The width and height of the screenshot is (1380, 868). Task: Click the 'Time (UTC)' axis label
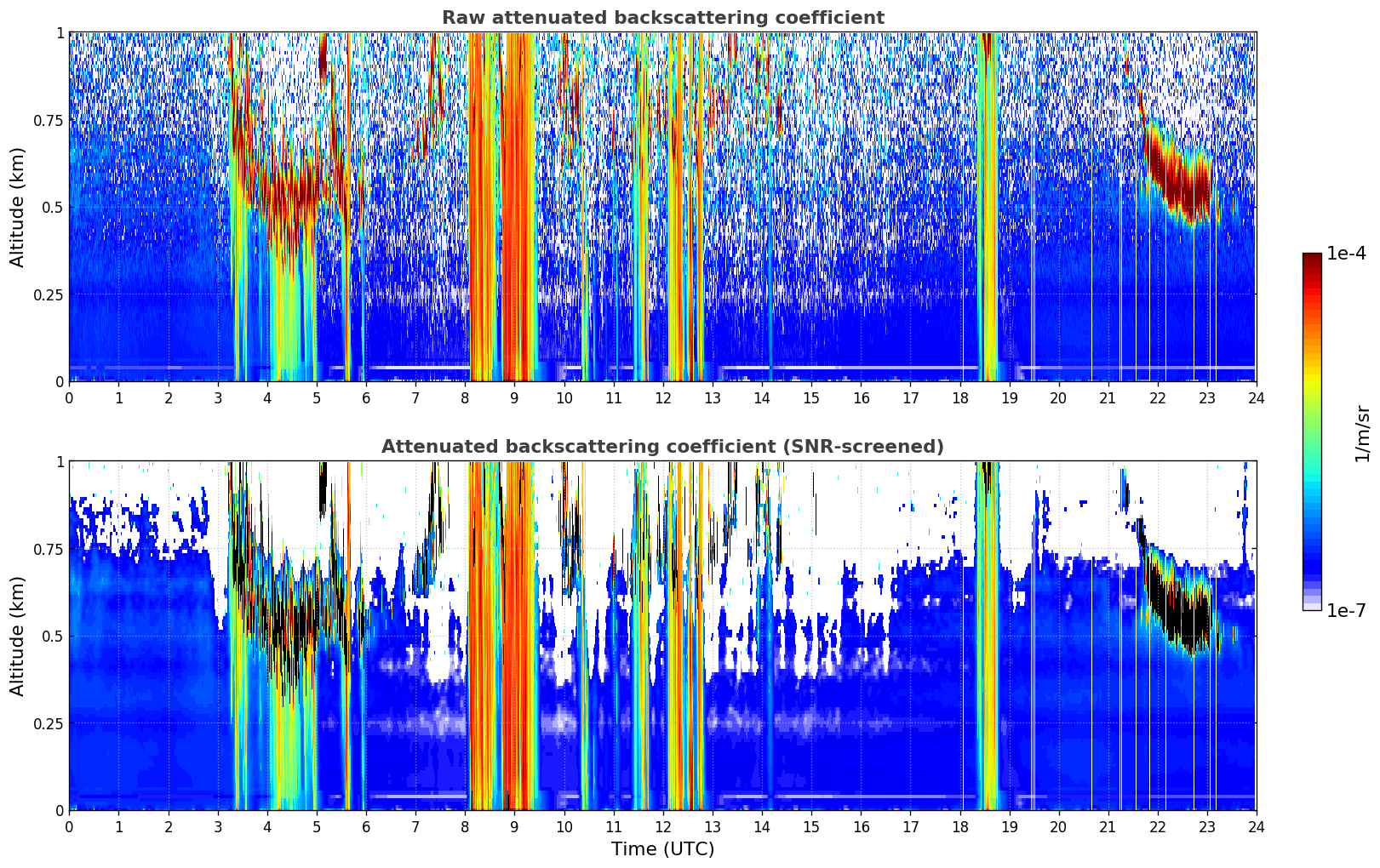[662, 849]
